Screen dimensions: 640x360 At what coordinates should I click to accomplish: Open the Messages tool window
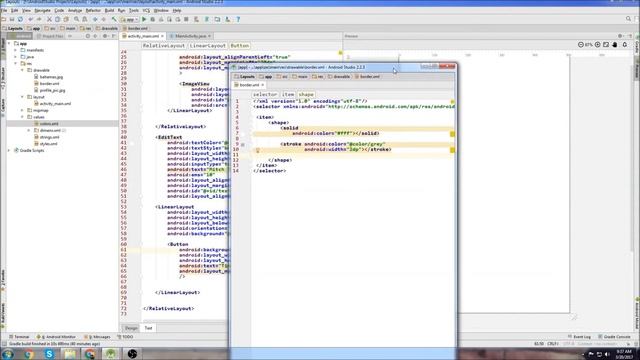tap(97, 337)
